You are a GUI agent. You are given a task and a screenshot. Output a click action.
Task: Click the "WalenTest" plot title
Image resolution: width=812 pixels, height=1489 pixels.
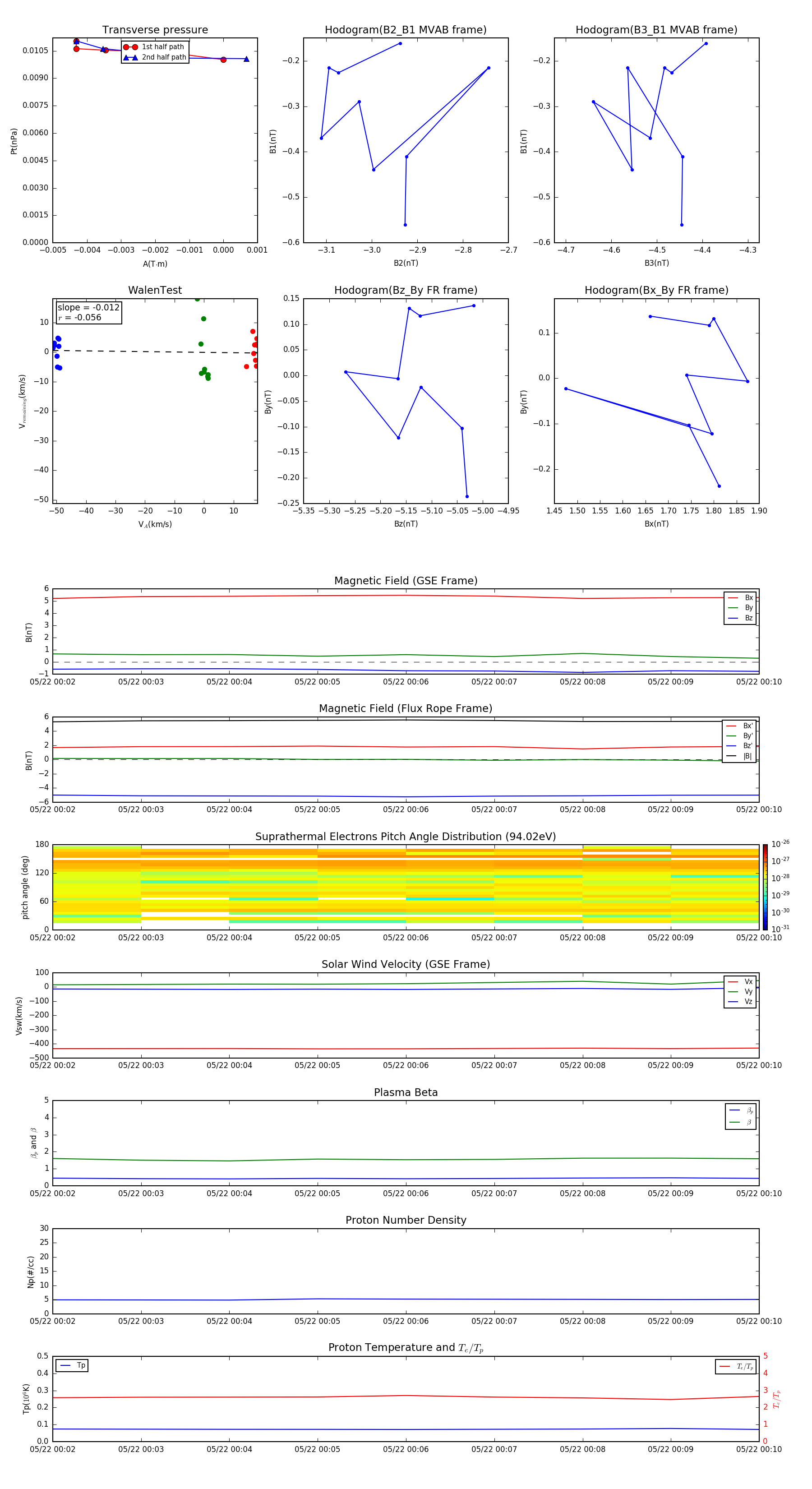pyautogui.click(x=155, y=290)
